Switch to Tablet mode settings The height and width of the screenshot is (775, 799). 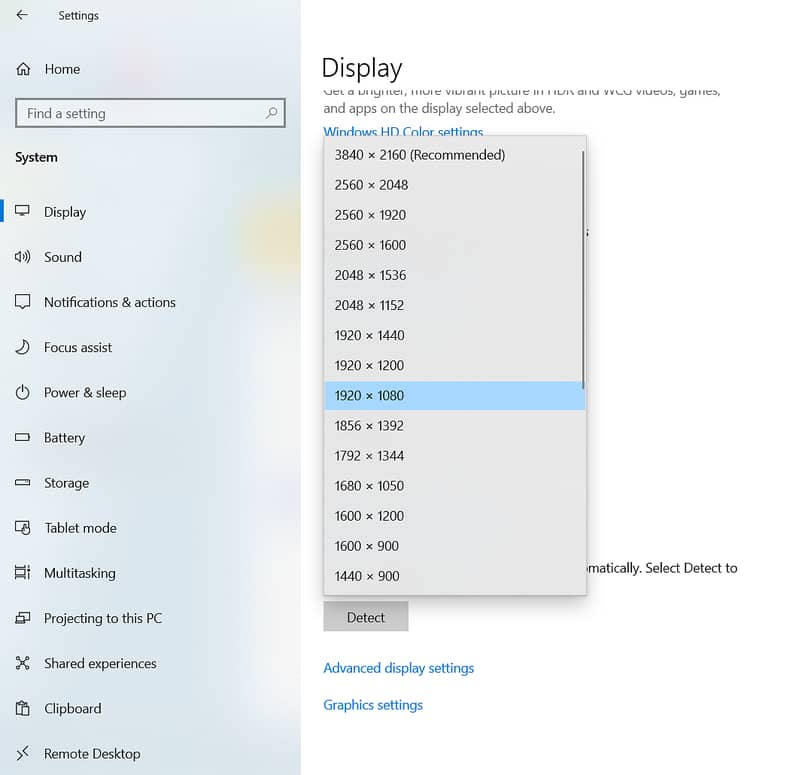[x=80, y=528]
